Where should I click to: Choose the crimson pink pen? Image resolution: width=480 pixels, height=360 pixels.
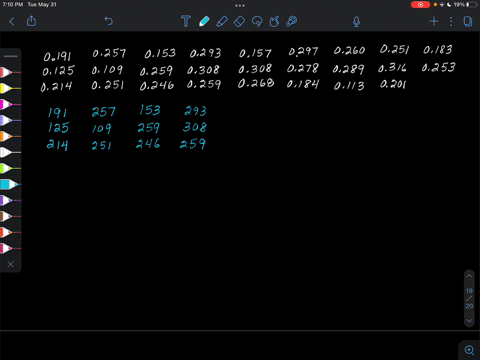point(10,248)
